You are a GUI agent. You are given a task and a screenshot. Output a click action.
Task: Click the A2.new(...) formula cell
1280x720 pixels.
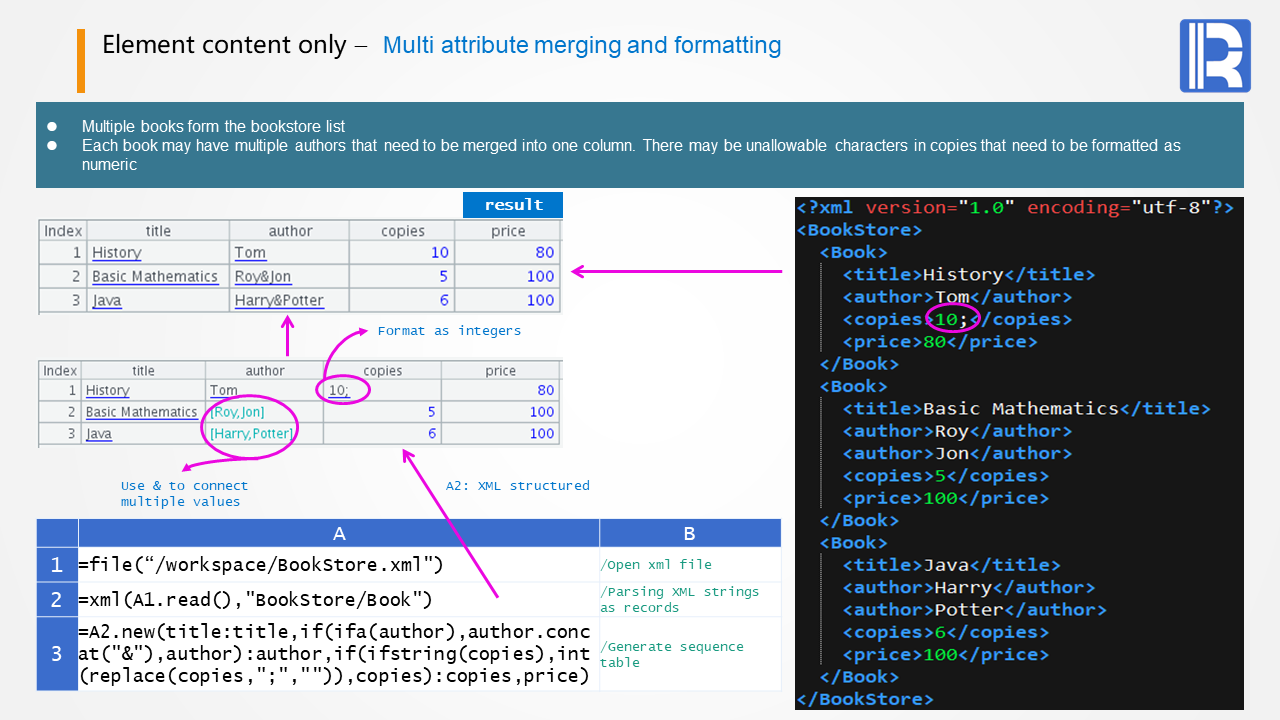338,654
